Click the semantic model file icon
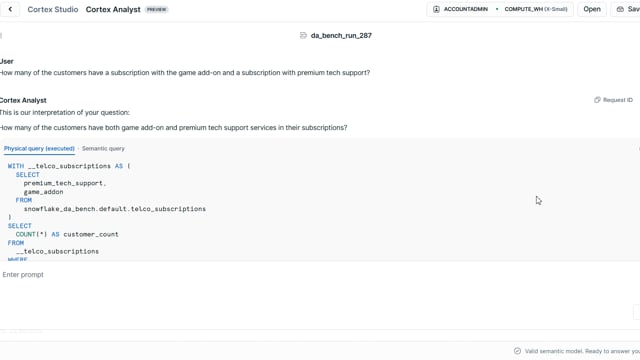 (303, 36)
